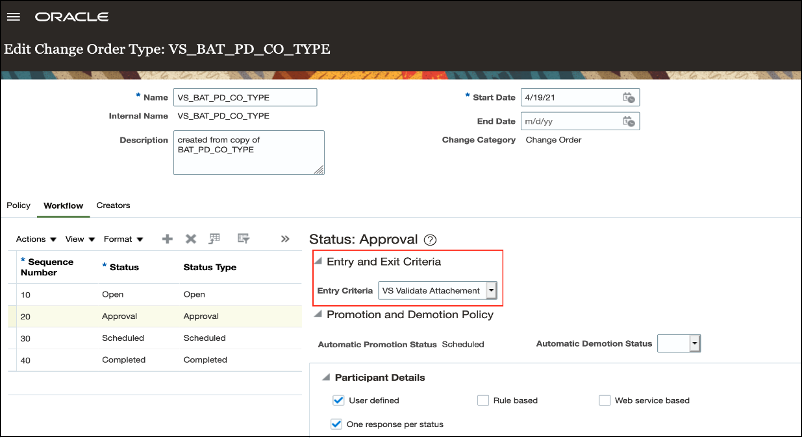
Task: Click sequence number 10 cell
Action: coord(26,295)
